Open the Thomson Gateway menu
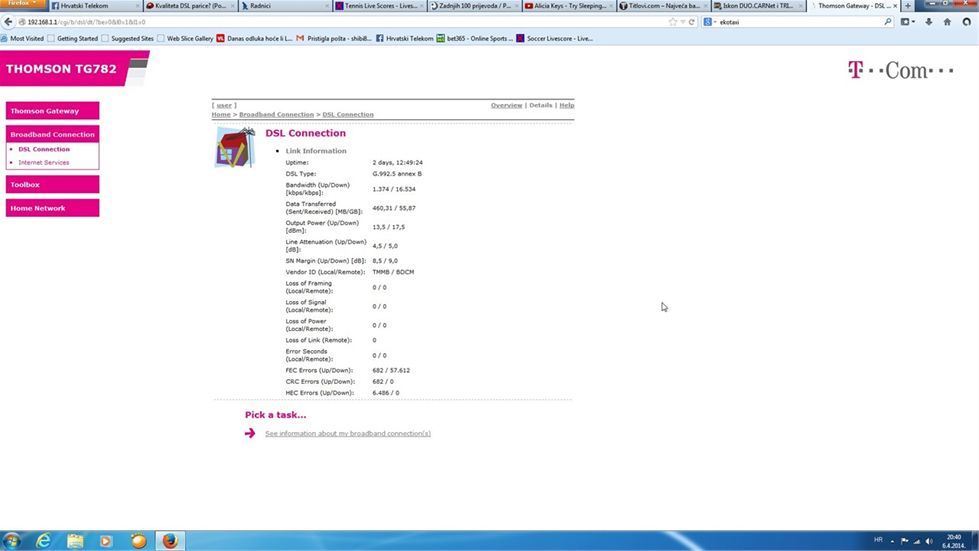Image resolution: width=979 pixels, height=551 pixels. 52,110
